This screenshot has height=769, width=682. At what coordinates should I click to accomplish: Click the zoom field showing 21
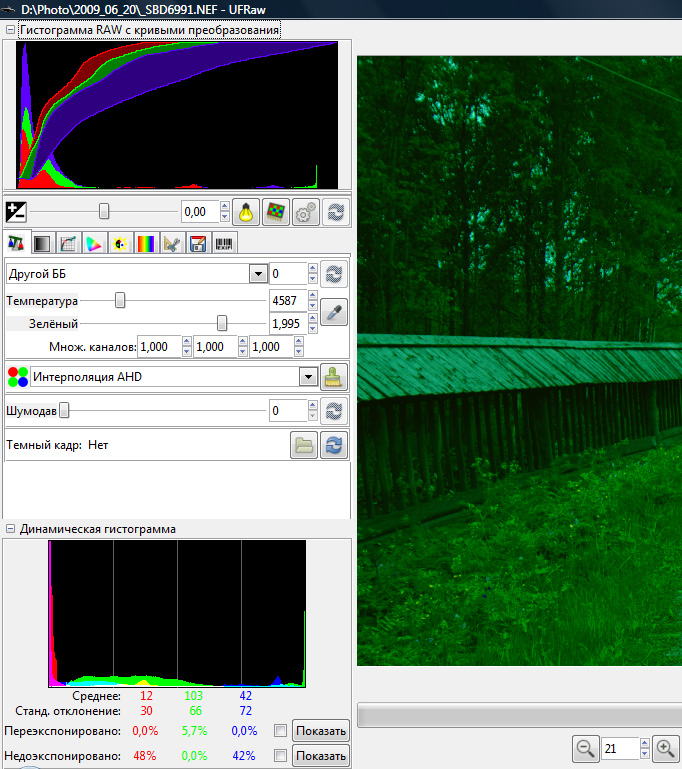pyautogui.click(x=620, y=748)
